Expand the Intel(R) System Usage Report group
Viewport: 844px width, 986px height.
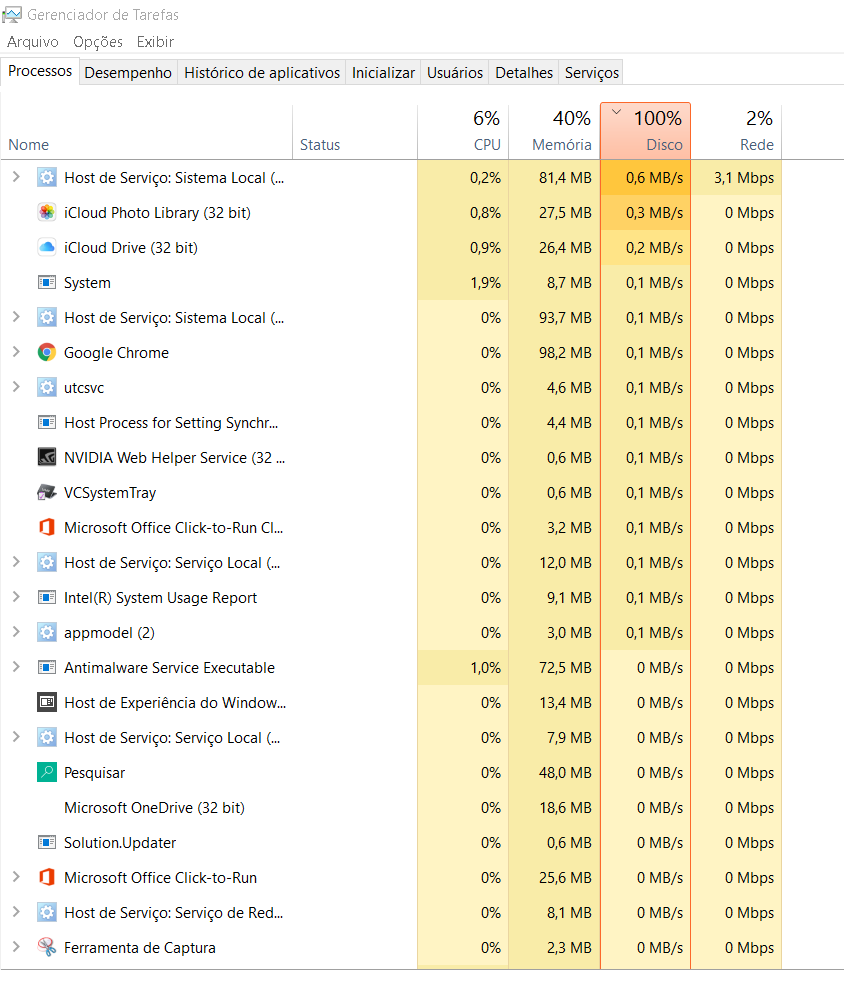pos(16,597)
